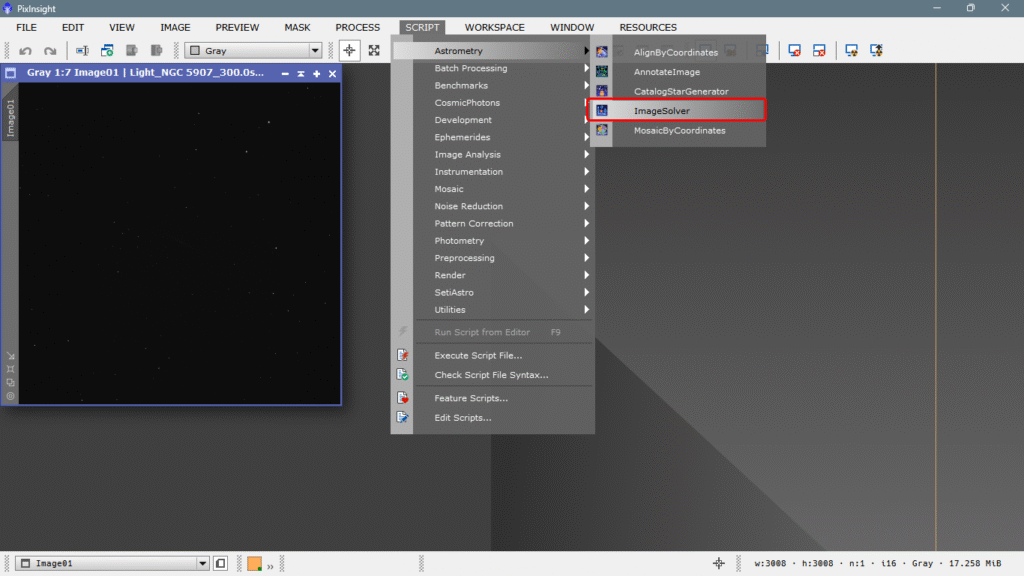Click the redo arrow in the toolbar
1024x576 pixels.
50,50
